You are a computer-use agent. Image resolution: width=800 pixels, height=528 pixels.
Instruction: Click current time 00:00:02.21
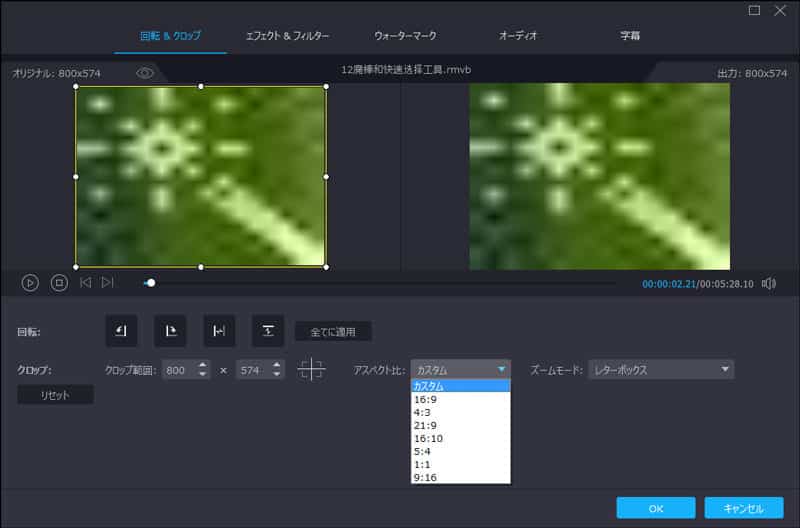click(669, 284)
